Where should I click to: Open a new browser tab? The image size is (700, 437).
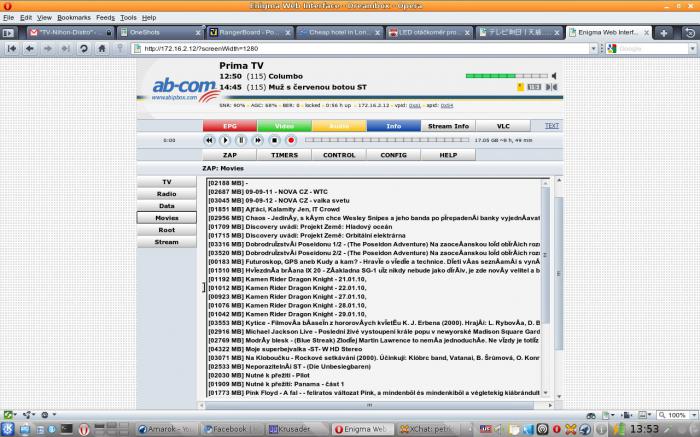tap(663, 33)
